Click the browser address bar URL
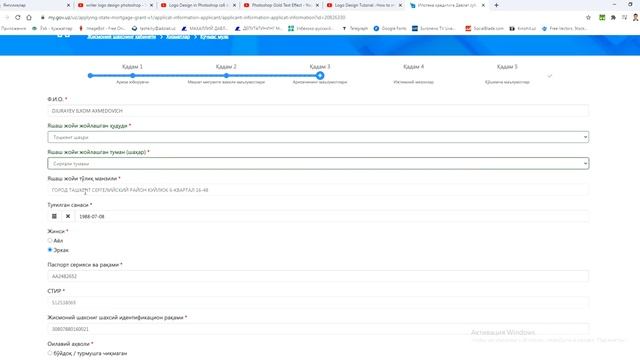640x360 pixels. 197,18
